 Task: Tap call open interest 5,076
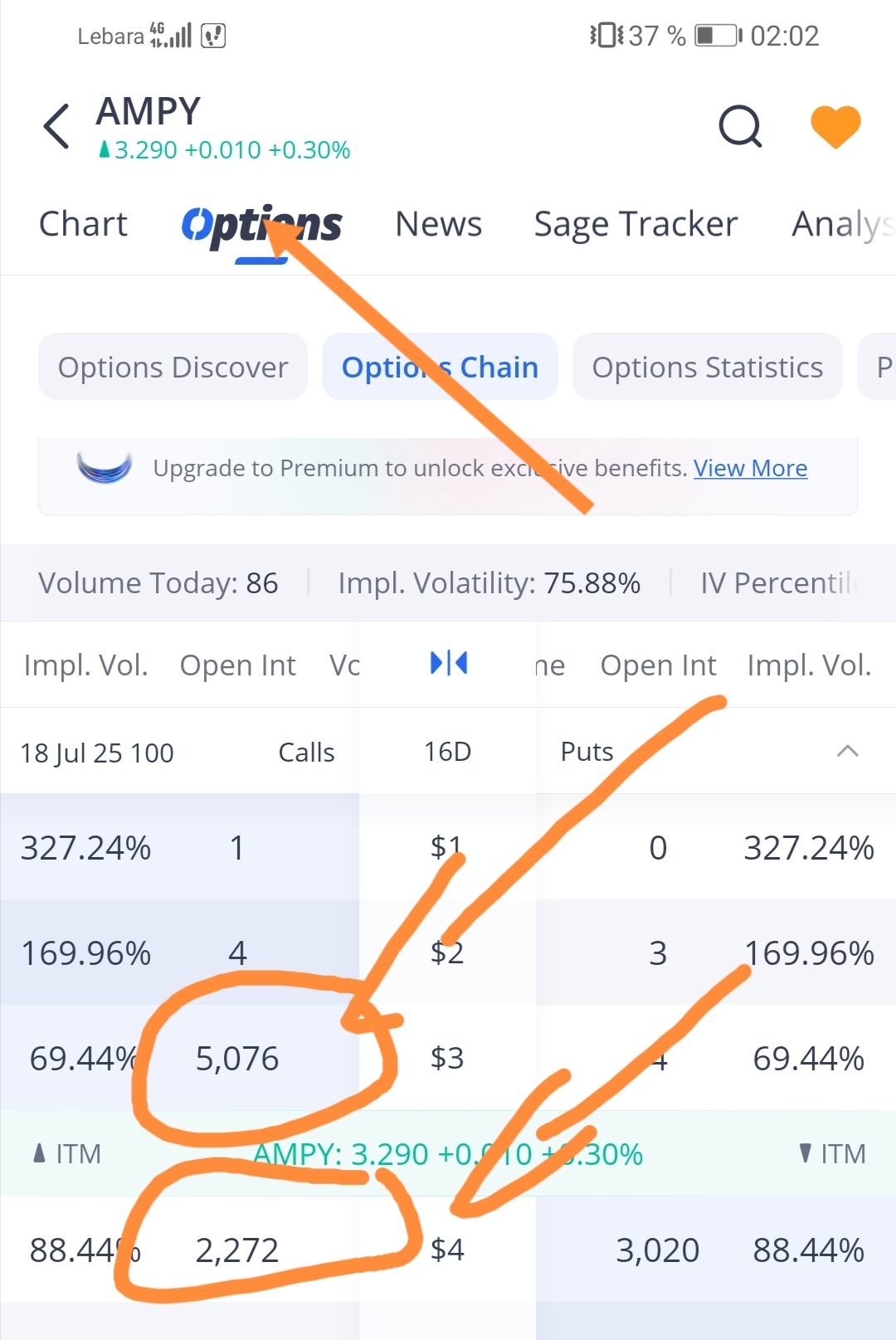point(237,1059)
